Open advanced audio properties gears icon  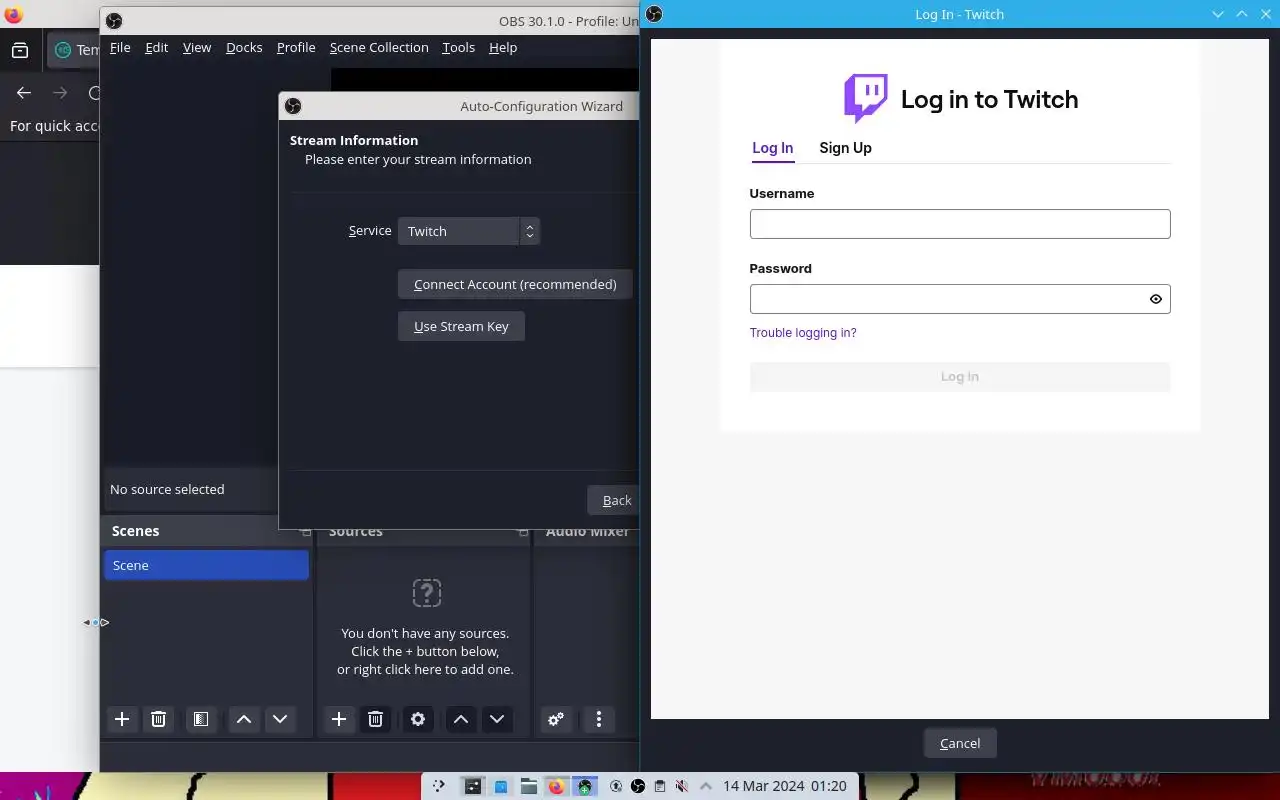tap(556, 719)
